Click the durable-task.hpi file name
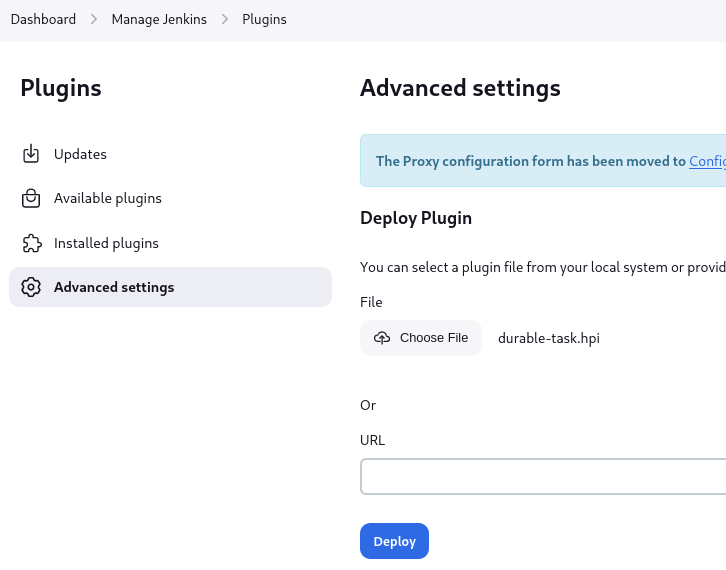Viewport: 726px width, 570px height. (549, 338)
